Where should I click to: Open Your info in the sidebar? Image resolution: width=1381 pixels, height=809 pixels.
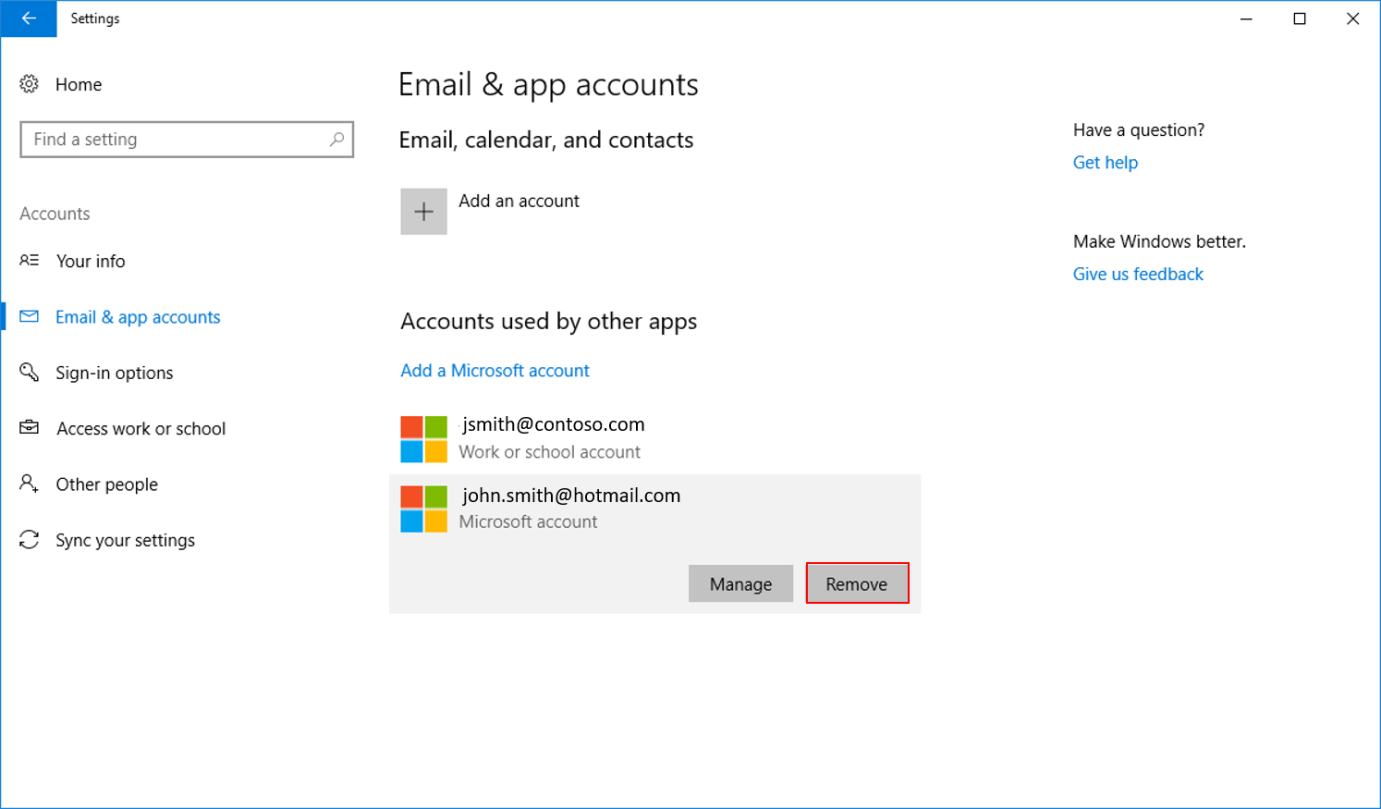pos(91,261)
